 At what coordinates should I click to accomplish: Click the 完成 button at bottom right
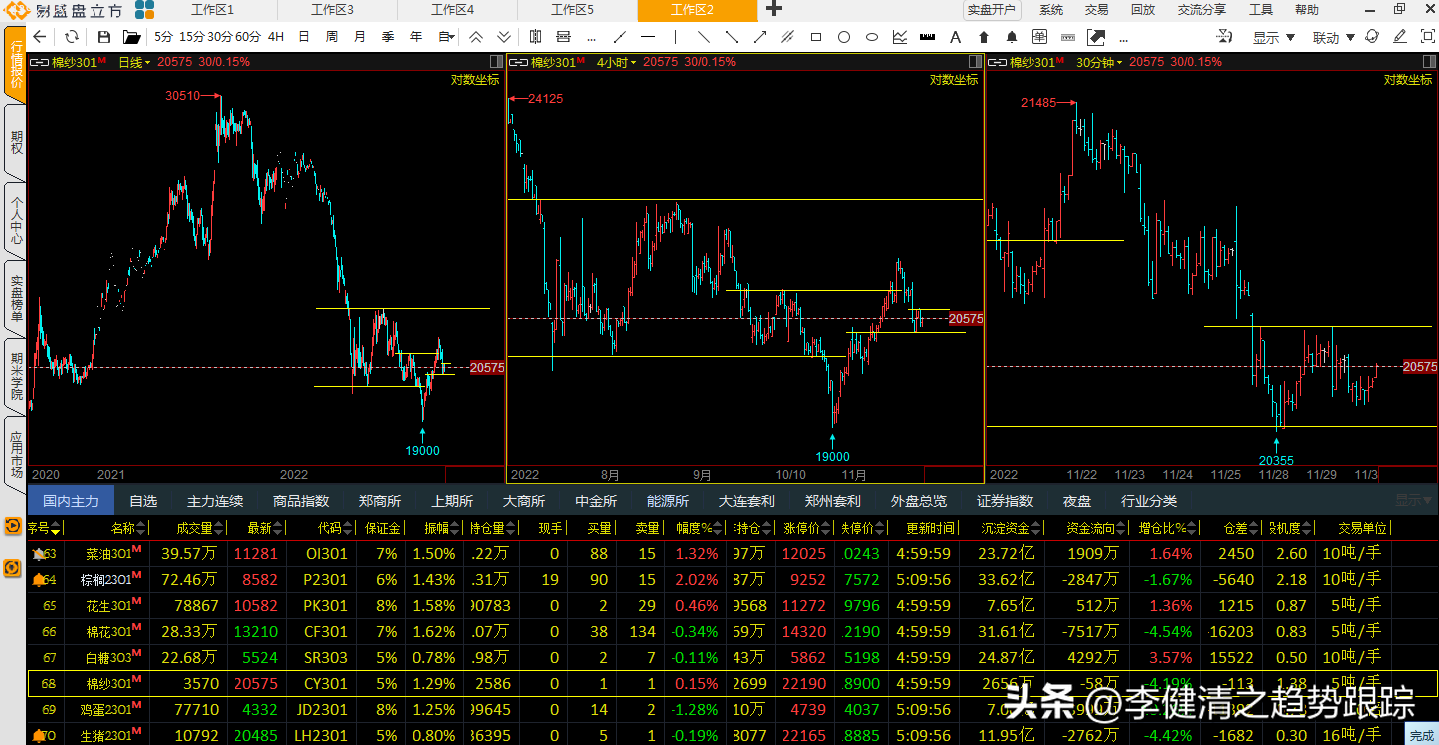(x=1421, y=736)
